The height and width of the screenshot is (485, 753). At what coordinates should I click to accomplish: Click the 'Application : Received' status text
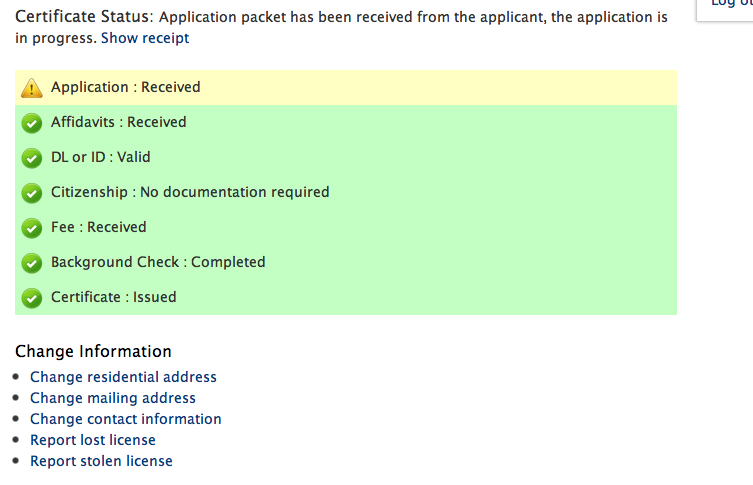[x=126, y=87]
